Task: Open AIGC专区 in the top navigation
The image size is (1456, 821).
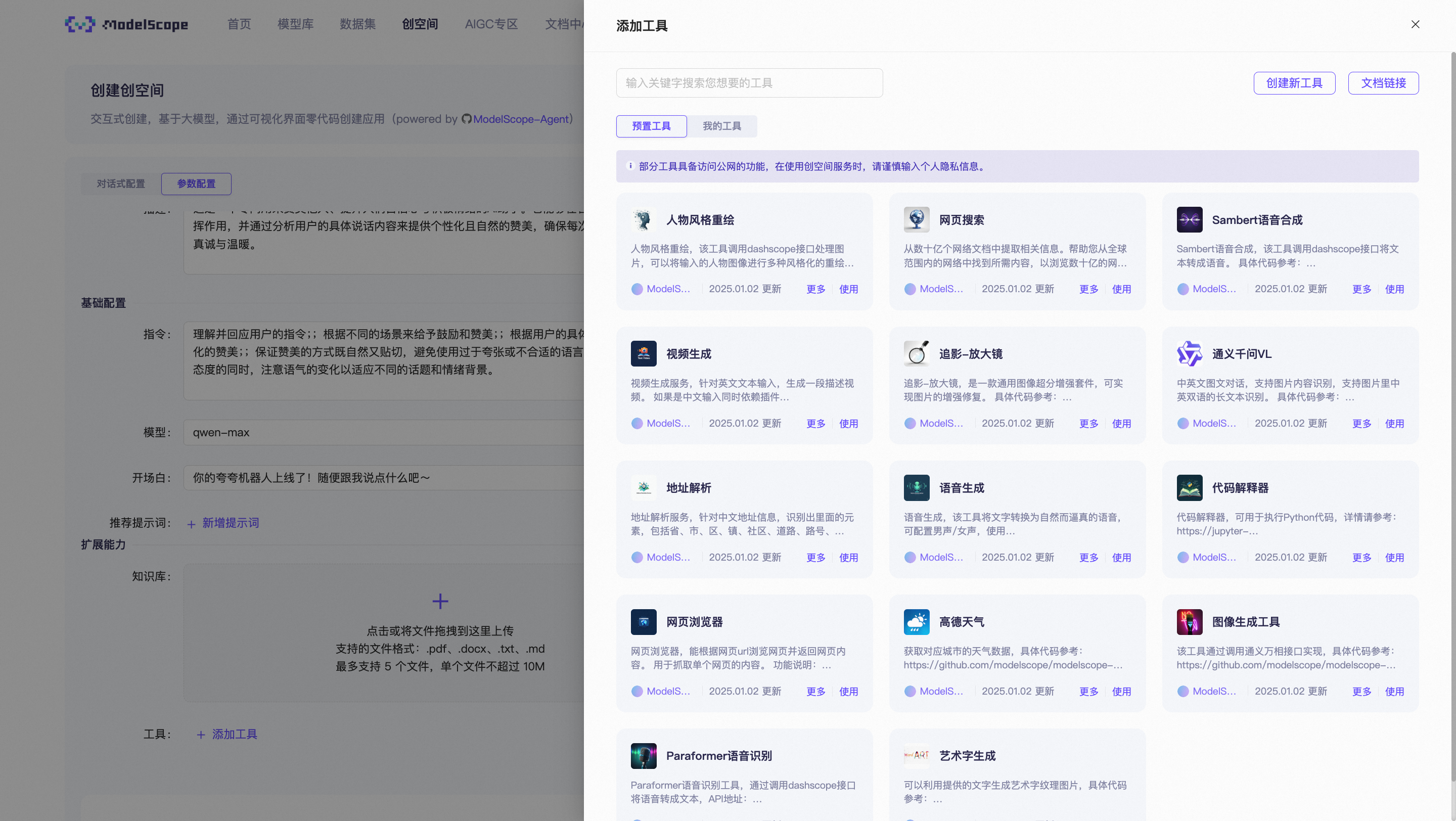Action: [x=491, y=24]
